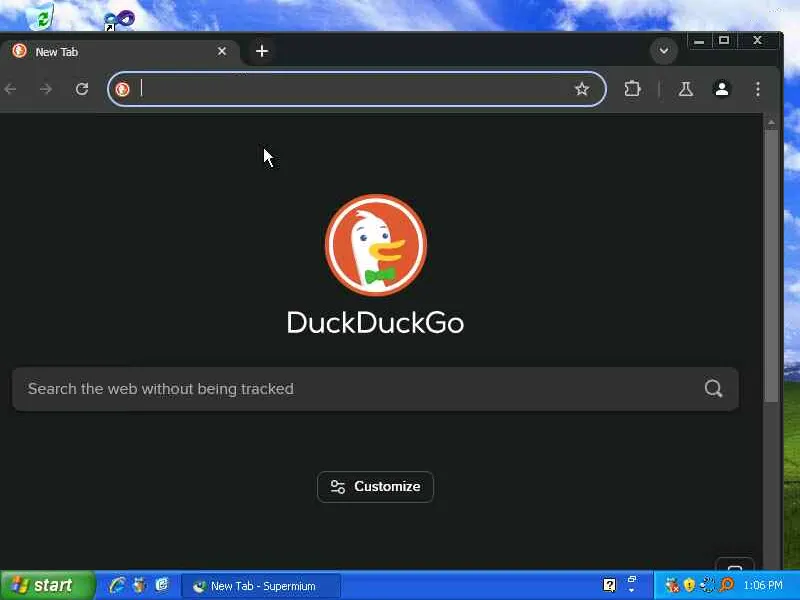Click New Tab - Supermium taskbar button
The image size is (800, 600).
[261, 586]
